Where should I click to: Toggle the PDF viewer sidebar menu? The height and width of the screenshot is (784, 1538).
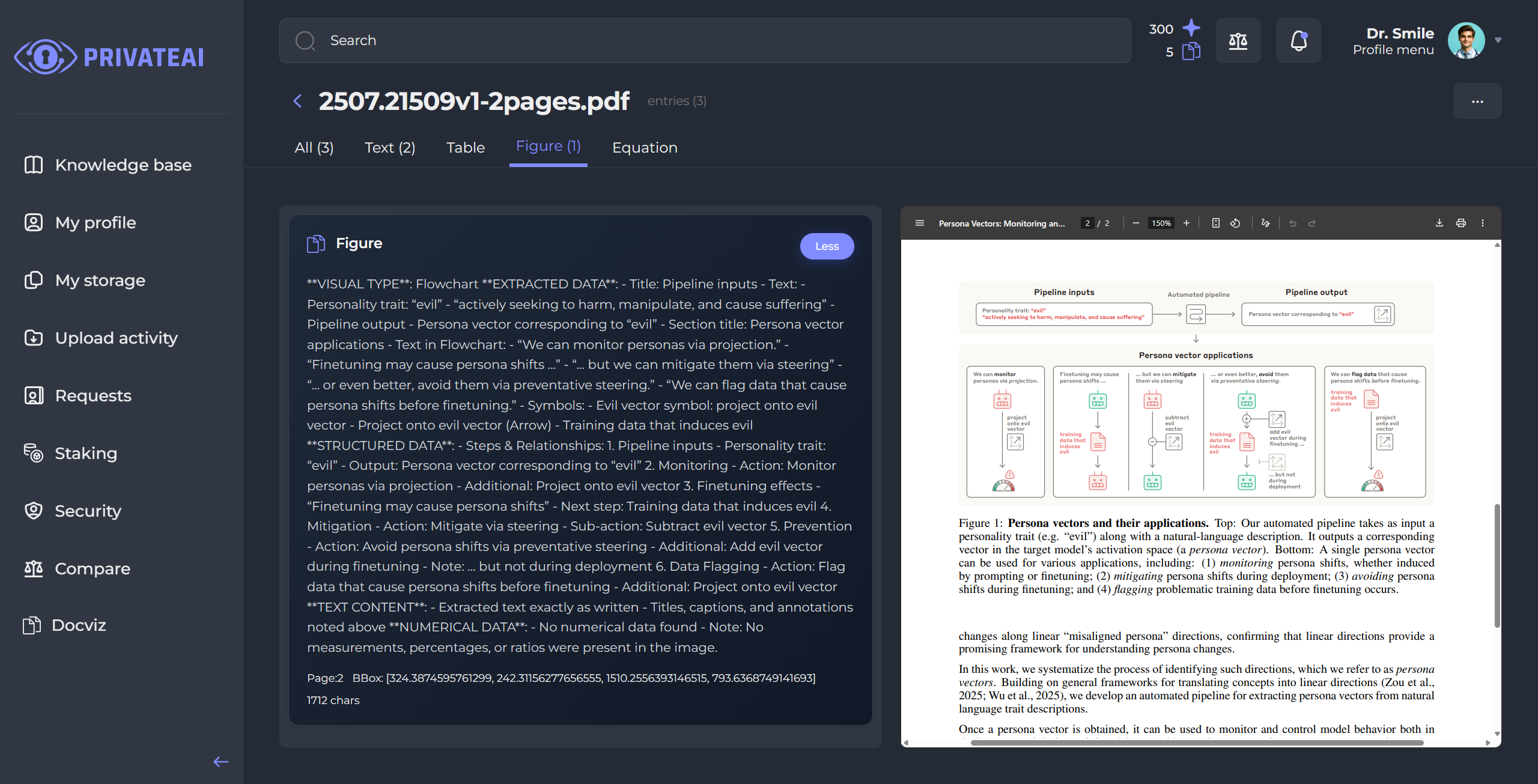click(x=919, y=223)
